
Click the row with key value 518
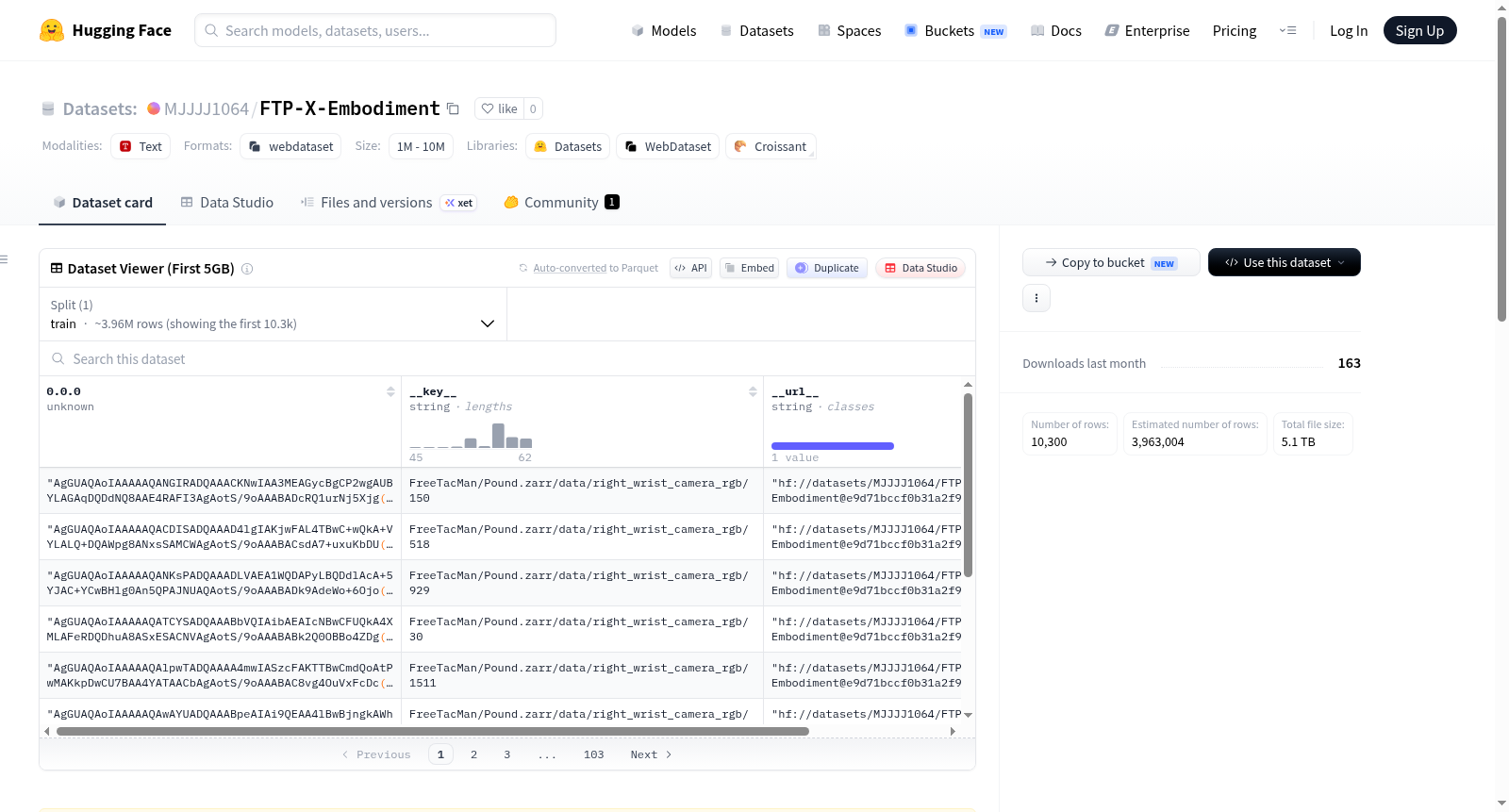501,537
